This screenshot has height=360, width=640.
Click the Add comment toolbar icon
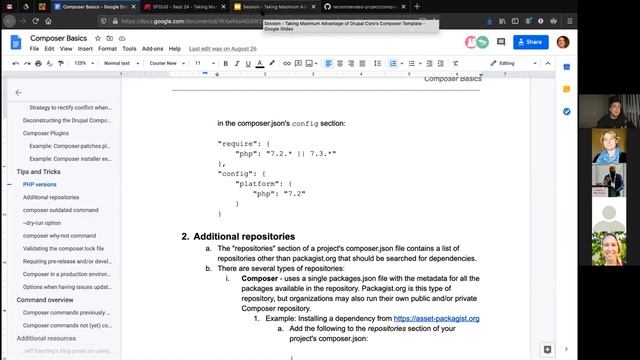tap(298, 63)
